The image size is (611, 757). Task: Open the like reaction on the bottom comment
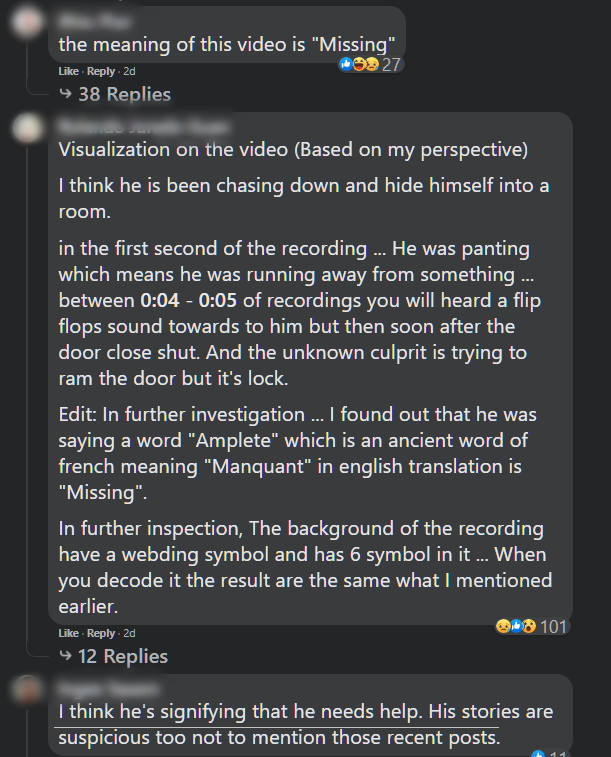click(538, 754)
